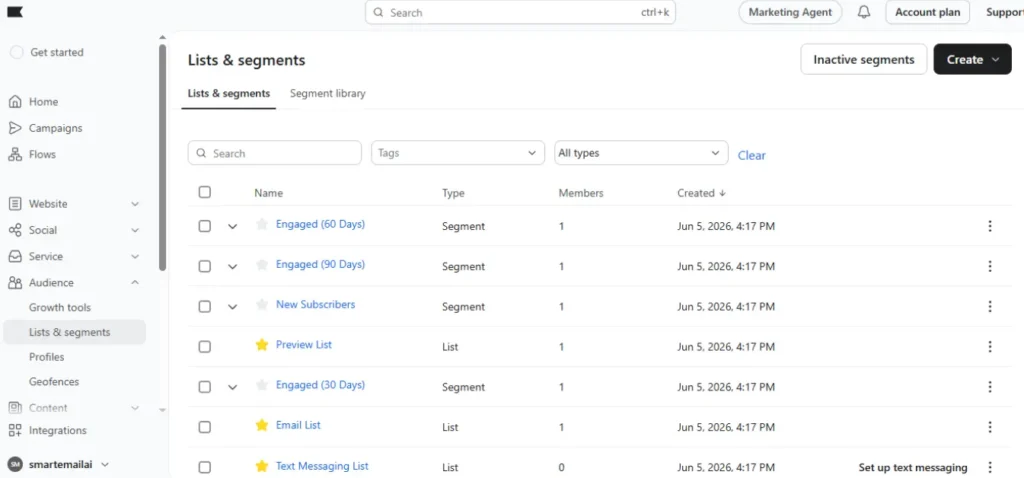Open Growth tools in sidebar

[60, 308]
